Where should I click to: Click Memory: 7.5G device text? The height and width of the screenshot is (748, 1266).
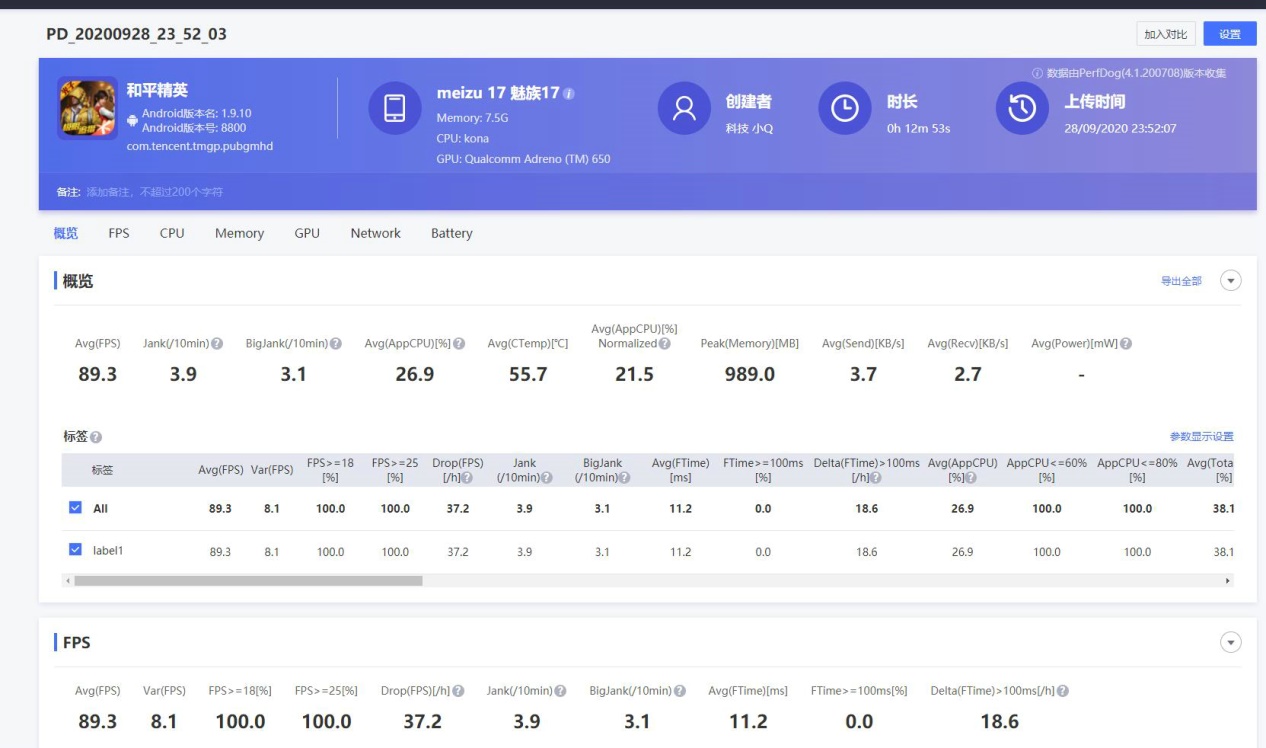point(472,118)
